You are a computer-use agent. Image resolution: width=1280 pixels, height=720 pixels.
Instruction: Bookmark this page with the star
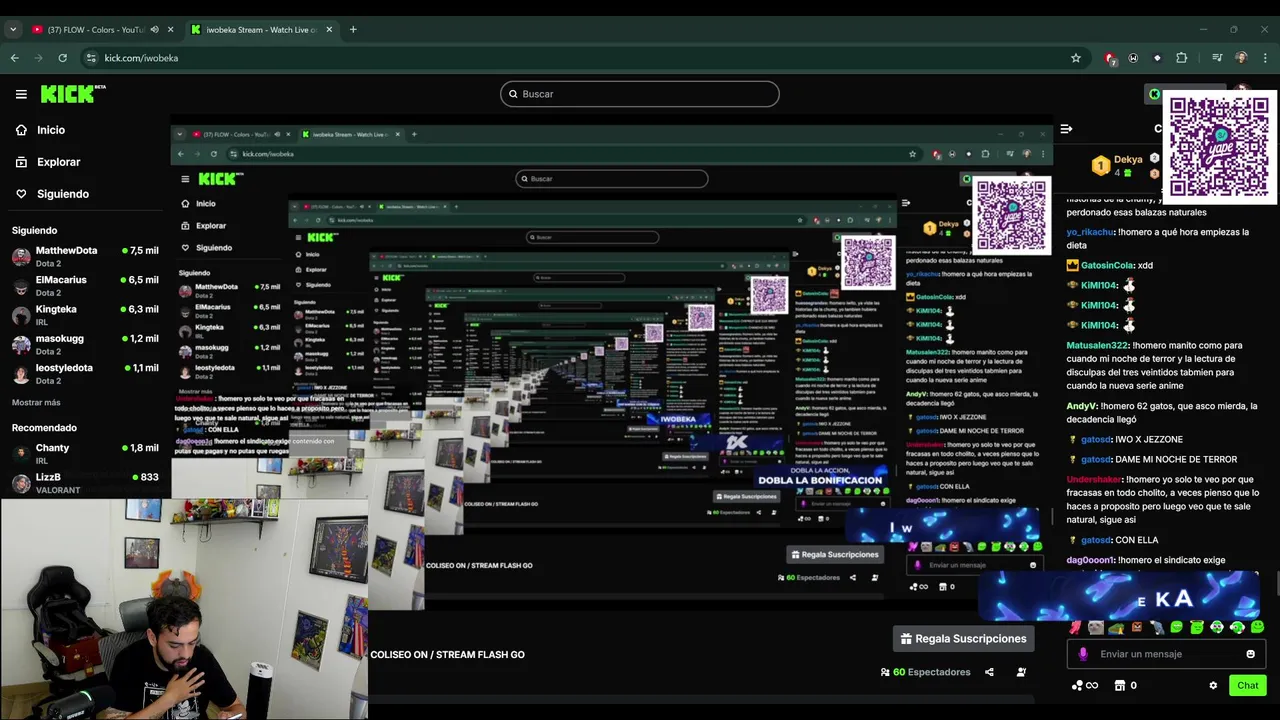point(1076,58)
